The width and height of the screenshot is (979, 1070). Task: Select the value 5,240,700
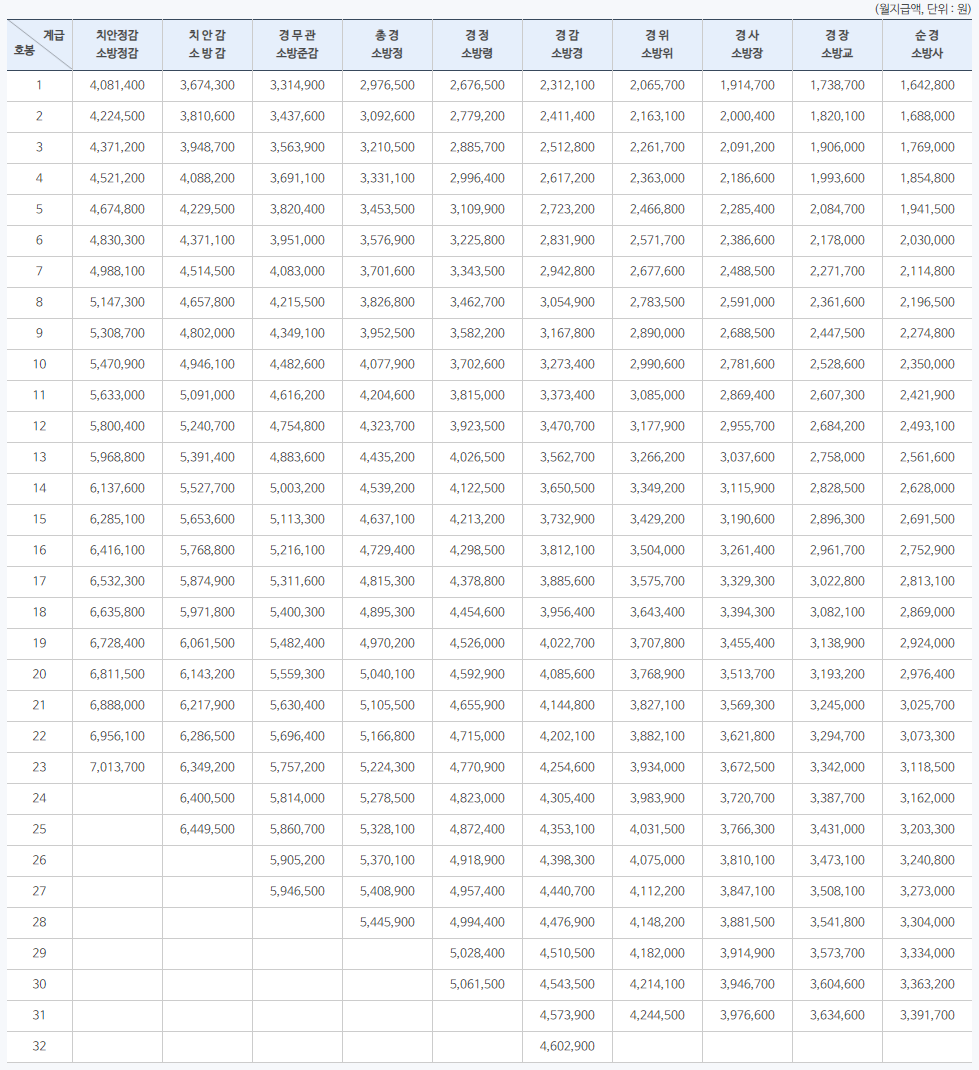pos(207,426)
